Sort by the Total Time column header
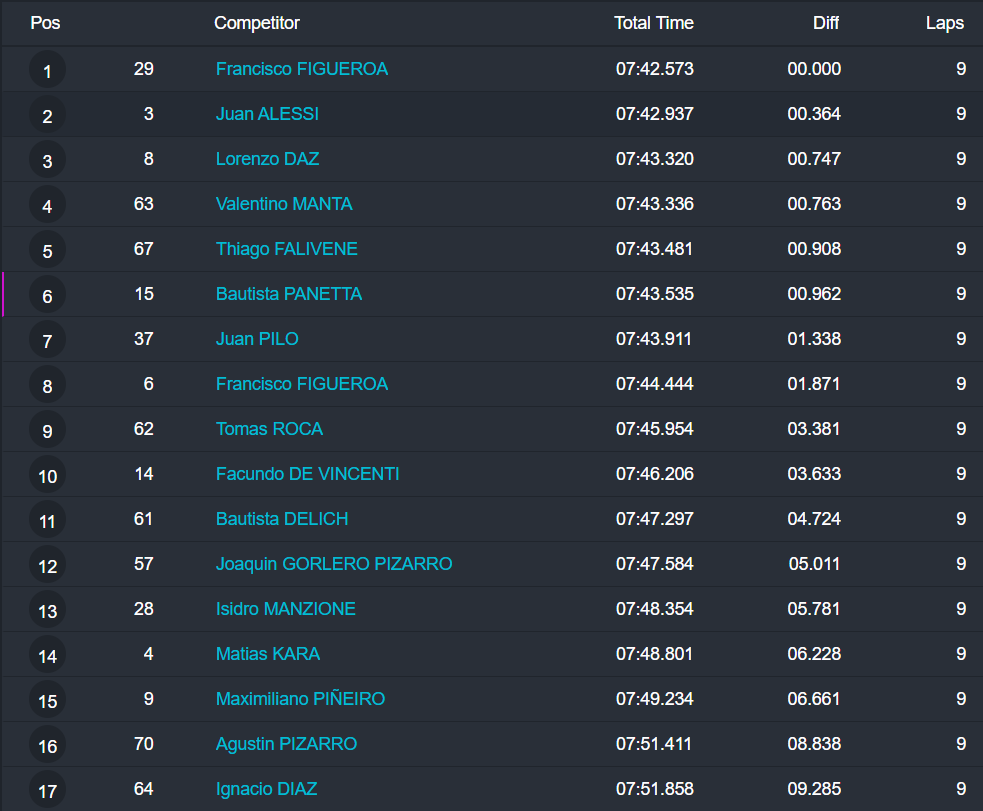 click(653, 23)
